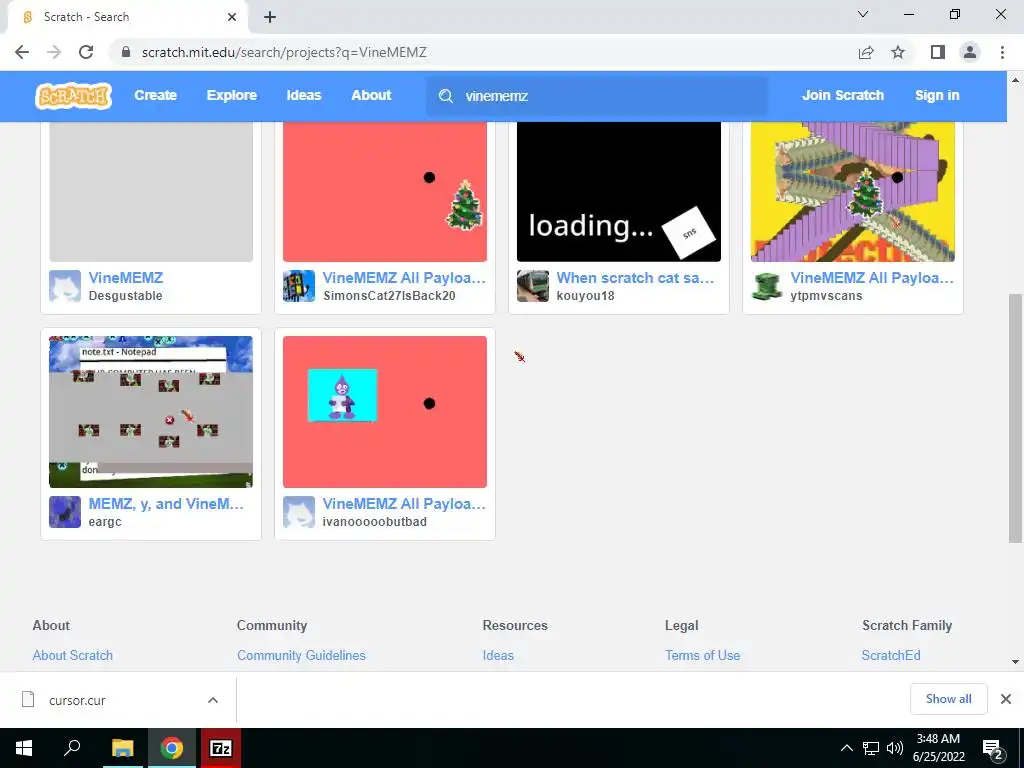Reload the page with the refresh icon
Screen dimensions: 1024x768
(86, 52)
